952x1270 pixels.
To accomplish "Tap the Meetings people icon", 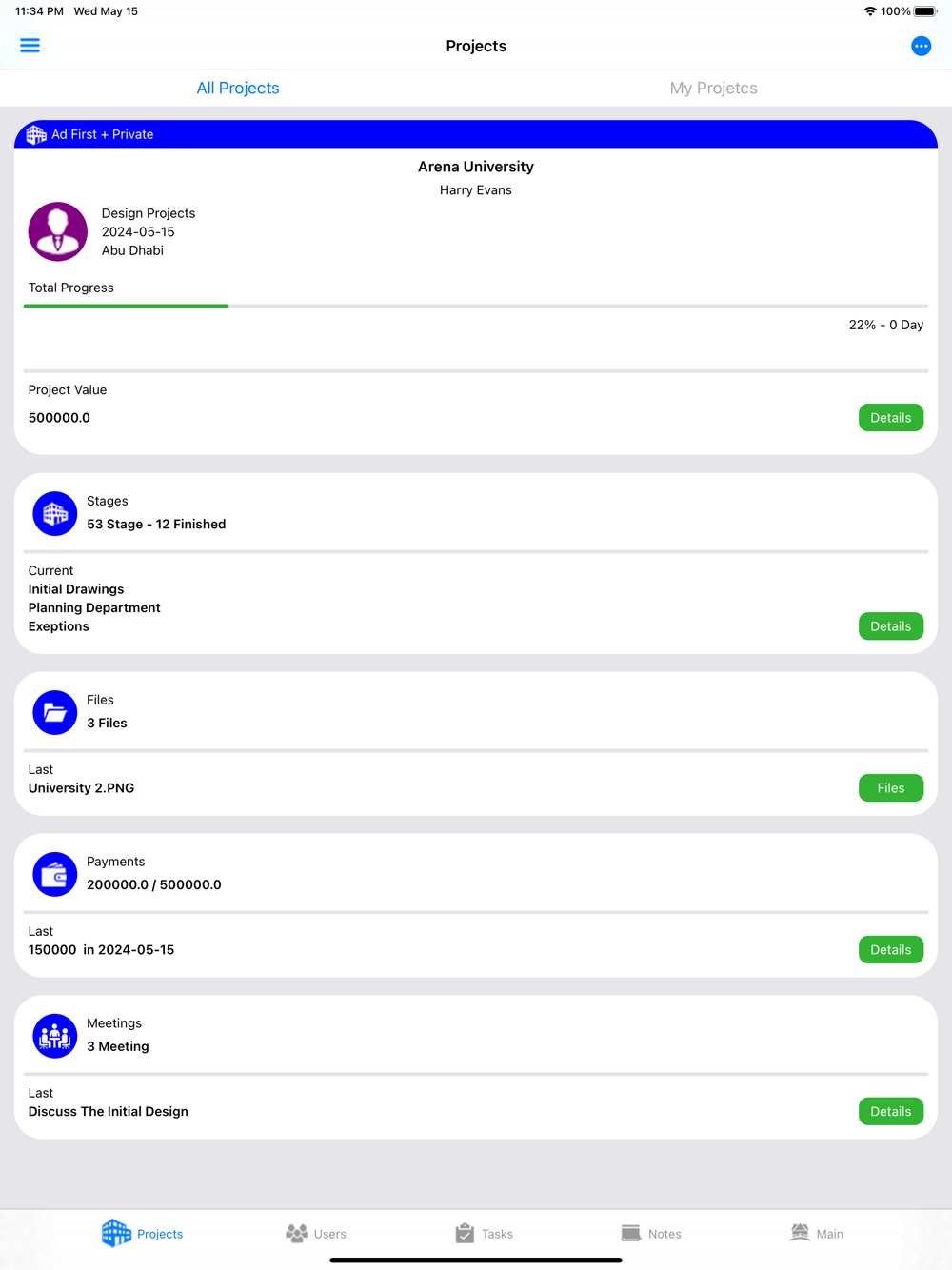I will click(x=55, y=1036).
